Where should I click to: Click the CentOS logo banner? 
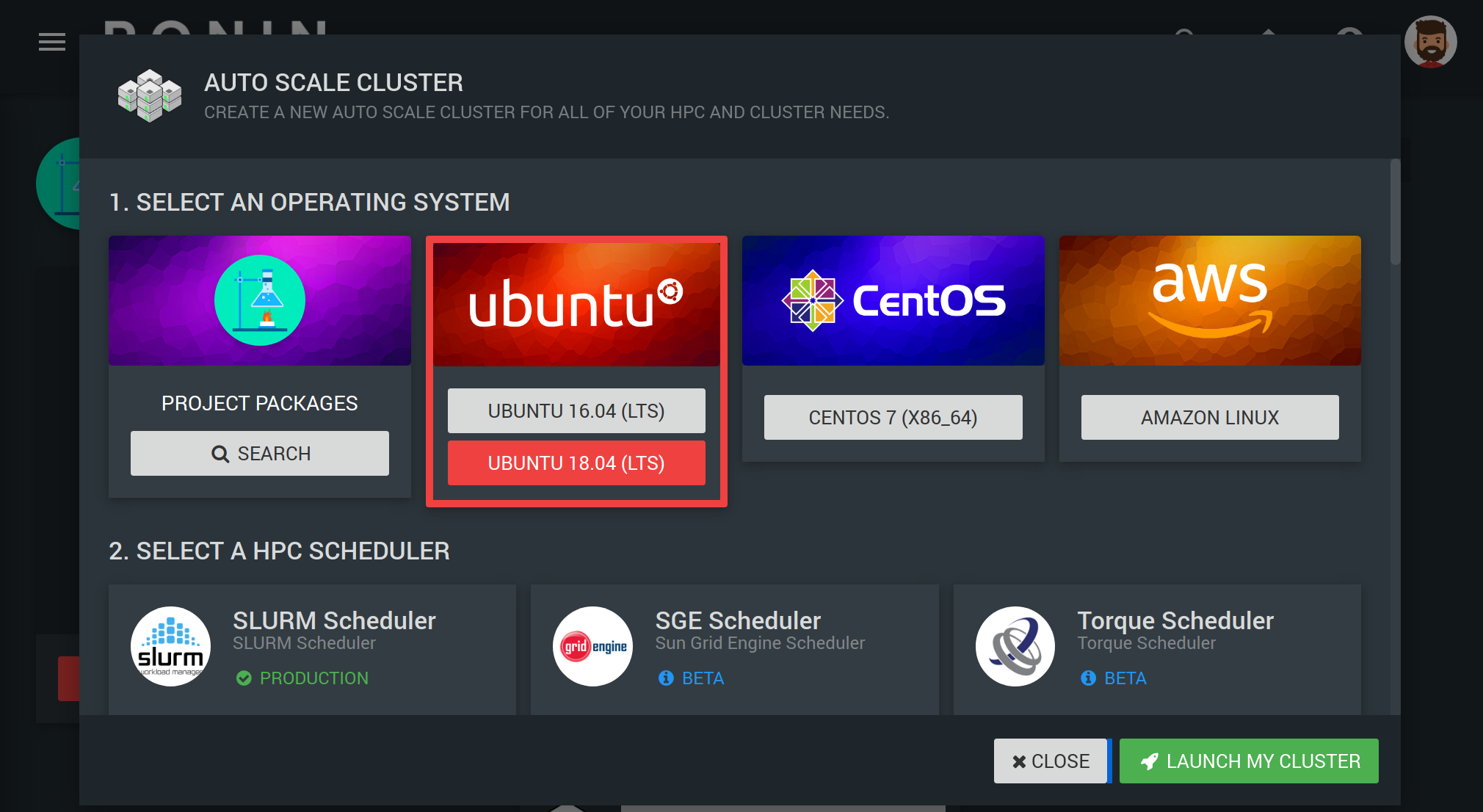(x=893, y=300)
